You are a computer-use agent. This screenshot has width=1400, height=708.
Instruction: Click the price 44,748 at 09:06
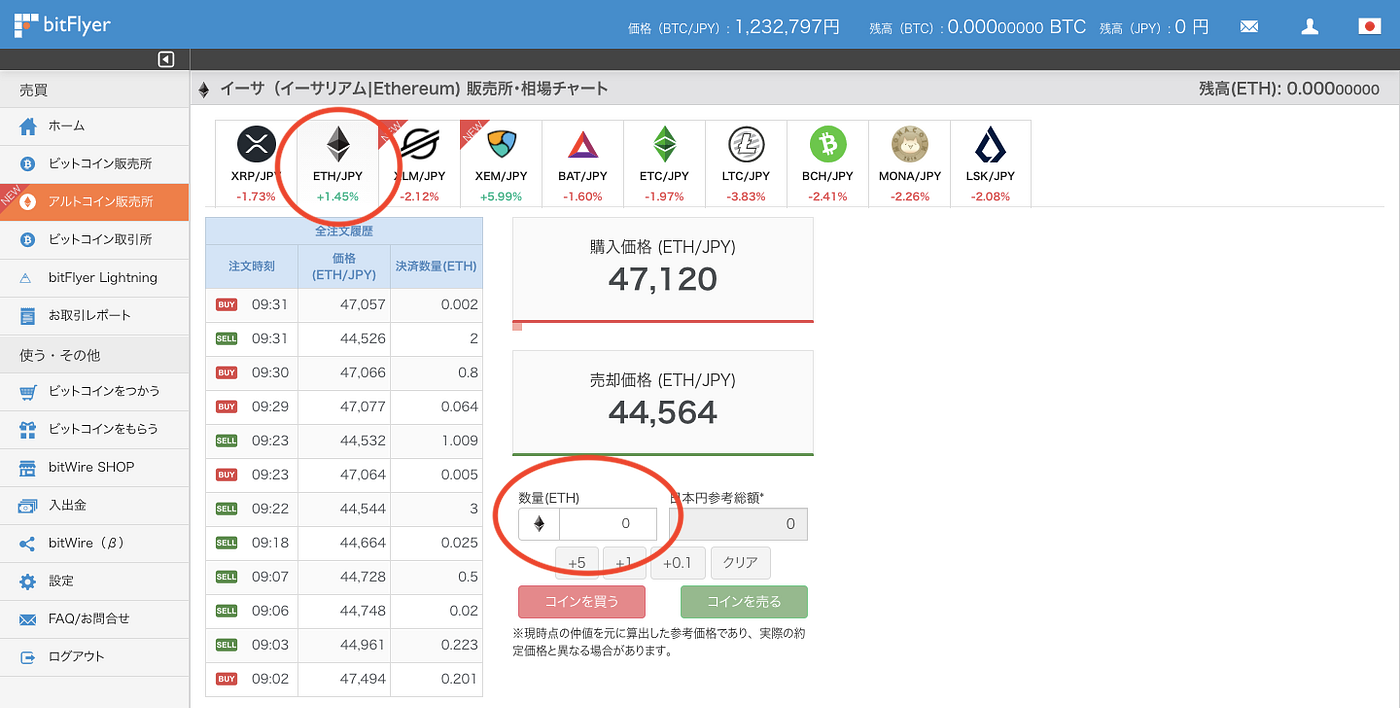point(363,611)
